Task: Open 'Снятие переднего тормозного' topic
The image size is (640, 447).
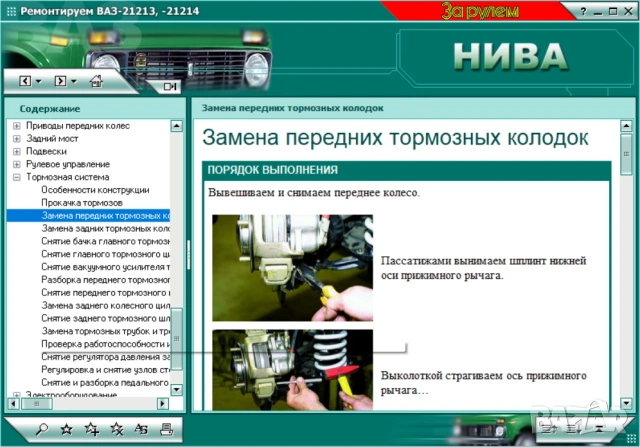Action: click(105, 292)
